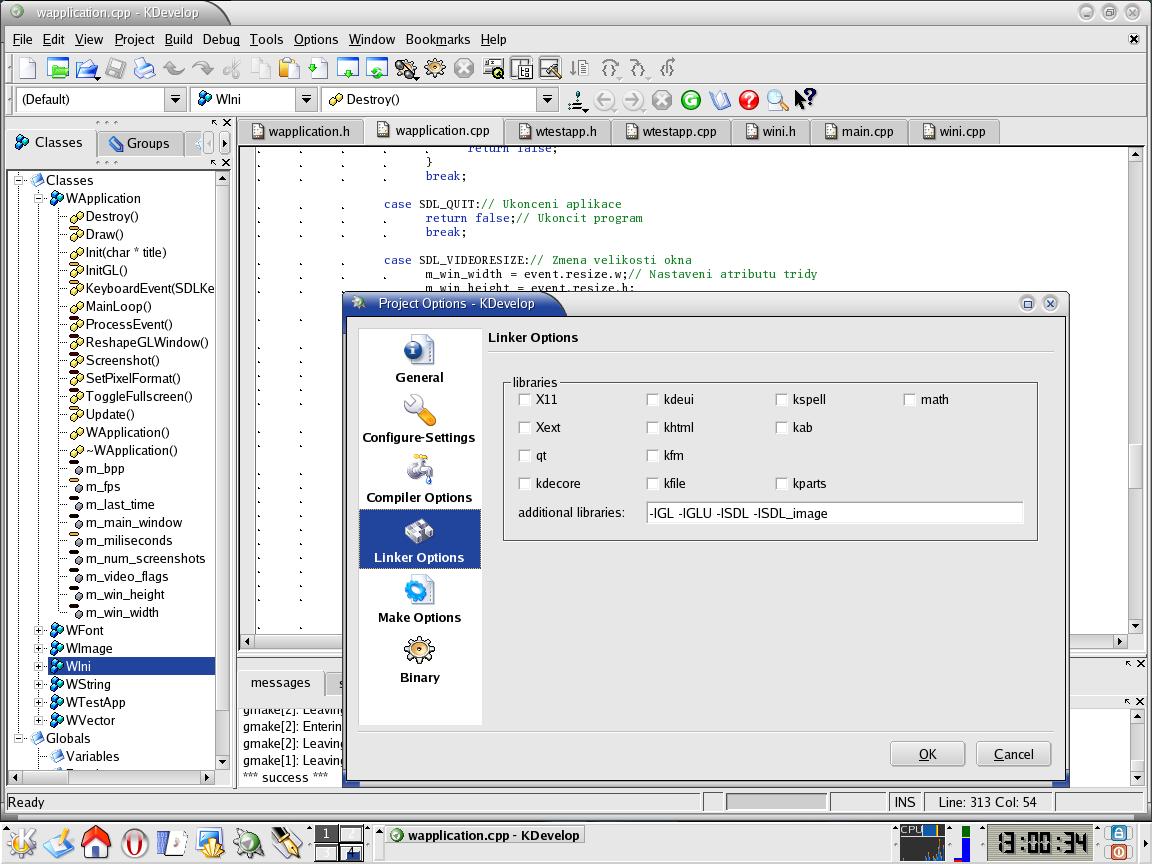Open Compiler Options in Project Options
Screen dimensions: 1152x864
point(420,480)
